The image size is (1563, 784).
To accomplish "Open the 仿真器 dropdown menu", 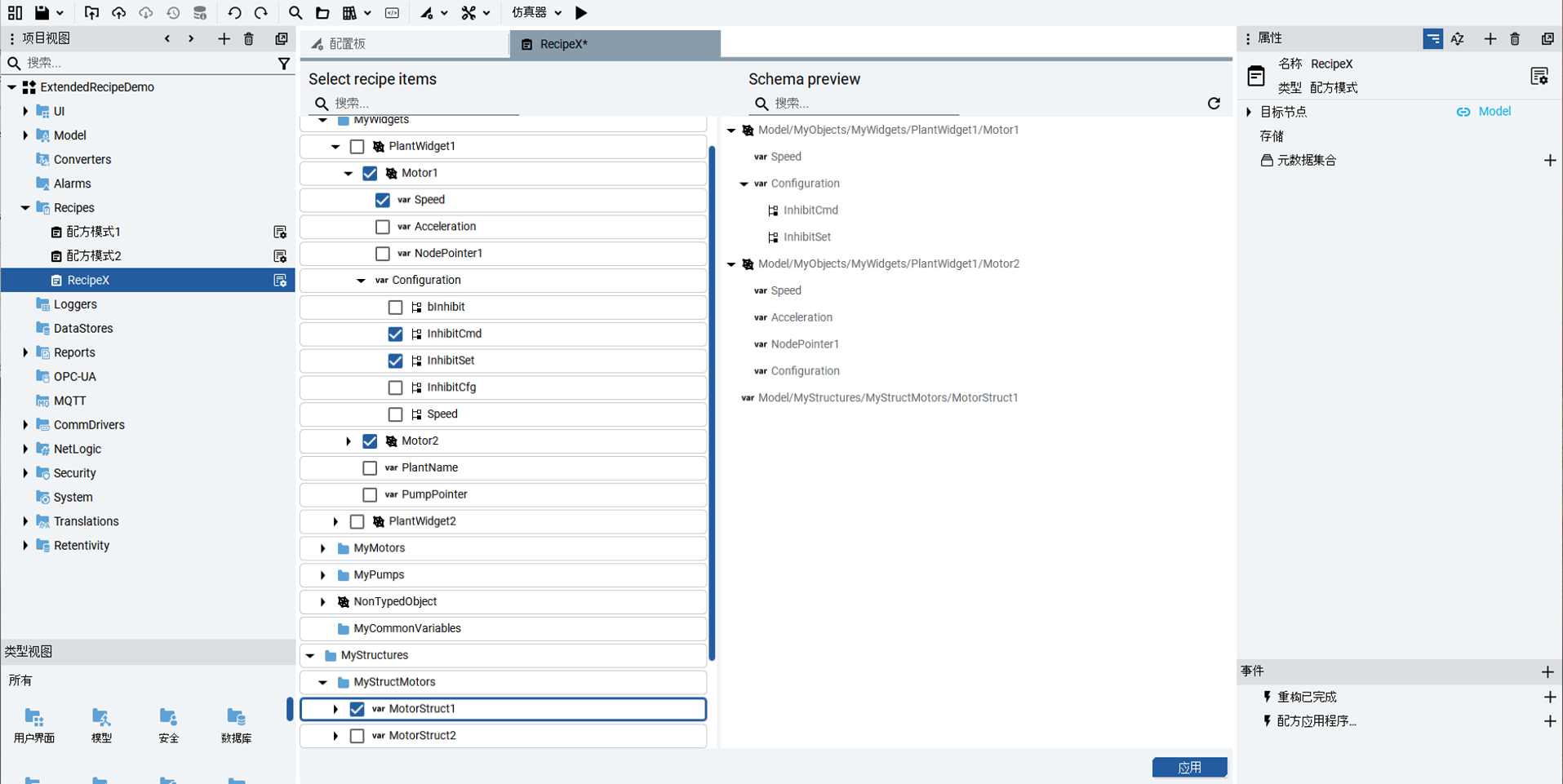I will (x=536, y=13).
